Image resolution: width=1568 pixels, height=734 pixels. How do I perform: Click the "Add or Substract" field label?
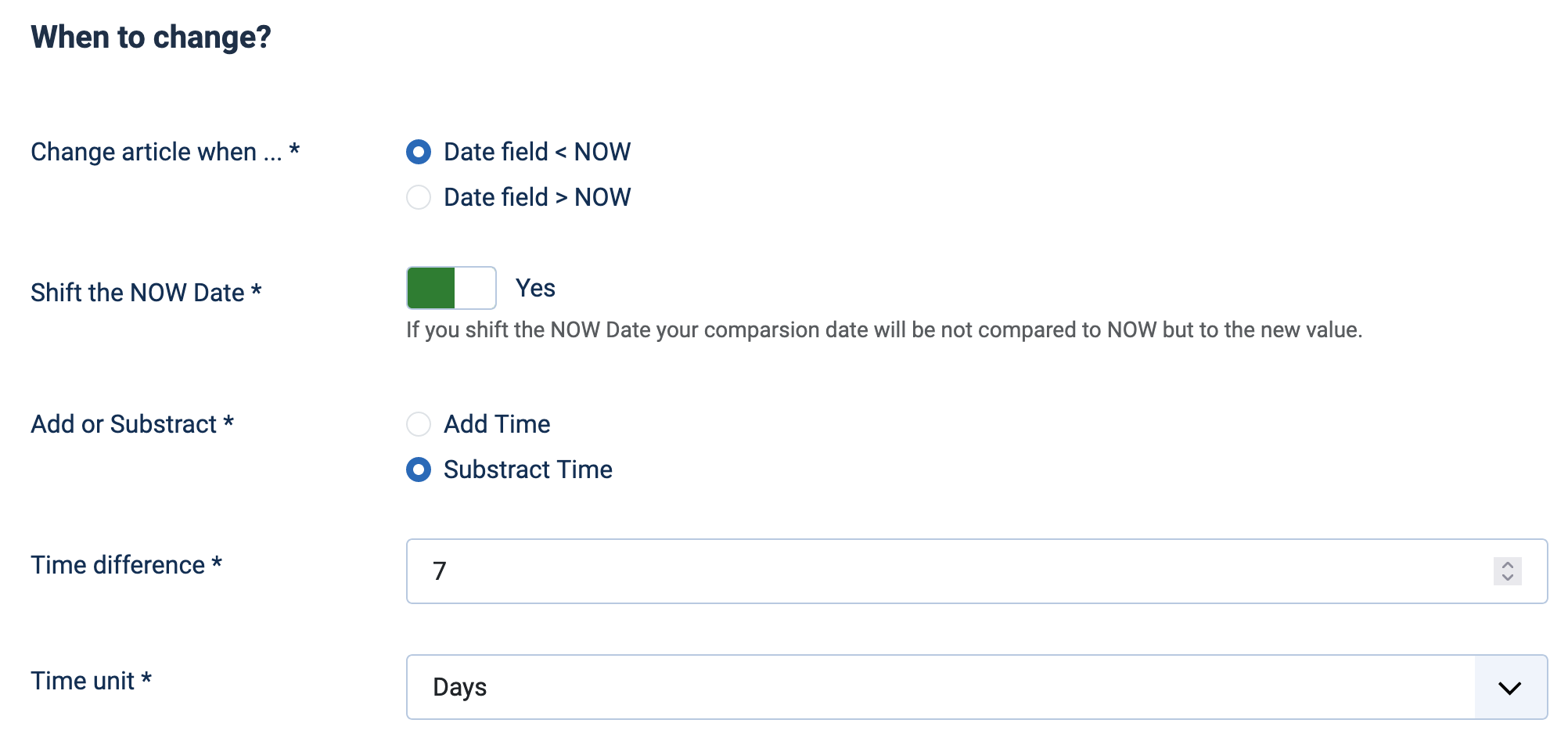(x=124, y=424)
